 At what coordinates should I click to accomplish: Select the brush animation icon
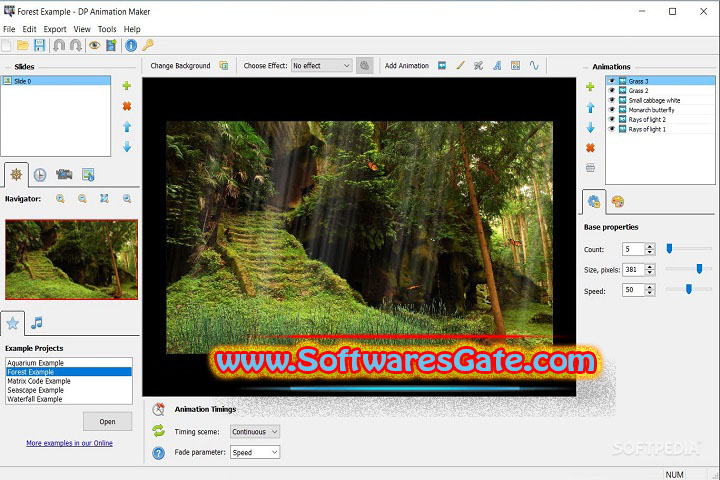pyautogui.click(x=461, y=66)
